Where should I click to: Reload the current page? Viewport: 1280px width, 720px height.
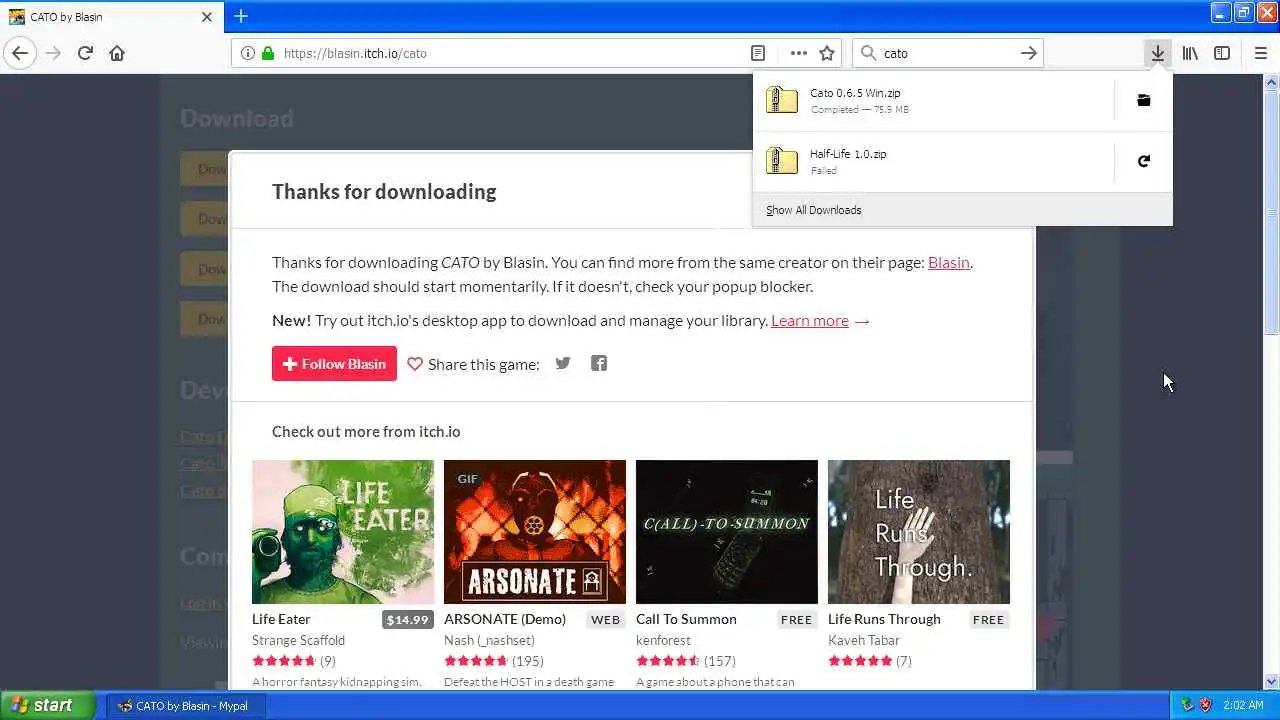tap(85, 53)
